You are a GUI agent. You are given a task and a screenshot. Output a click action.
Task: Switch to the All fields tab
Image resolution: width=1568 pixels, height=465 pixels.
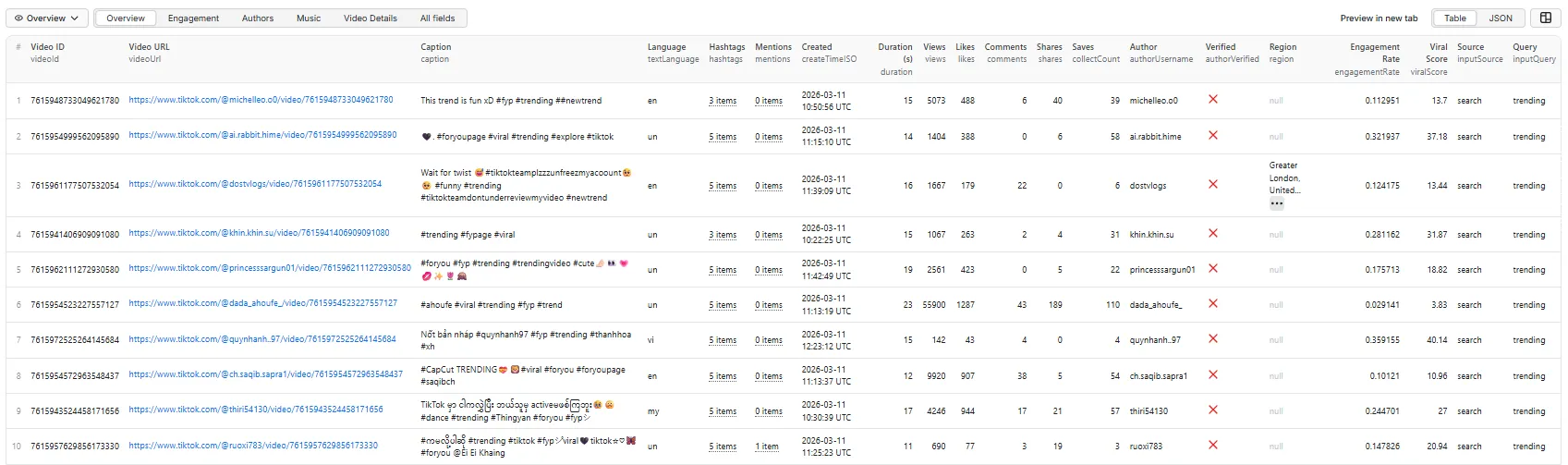tap(437, 18)
